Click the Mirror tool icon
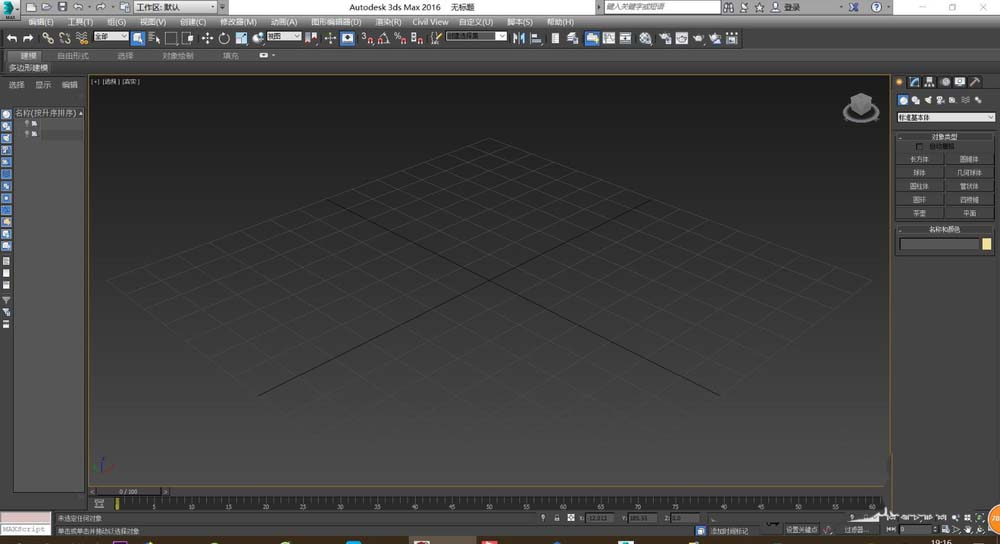This screenshot has width=1000, height=544. [519, 38]
